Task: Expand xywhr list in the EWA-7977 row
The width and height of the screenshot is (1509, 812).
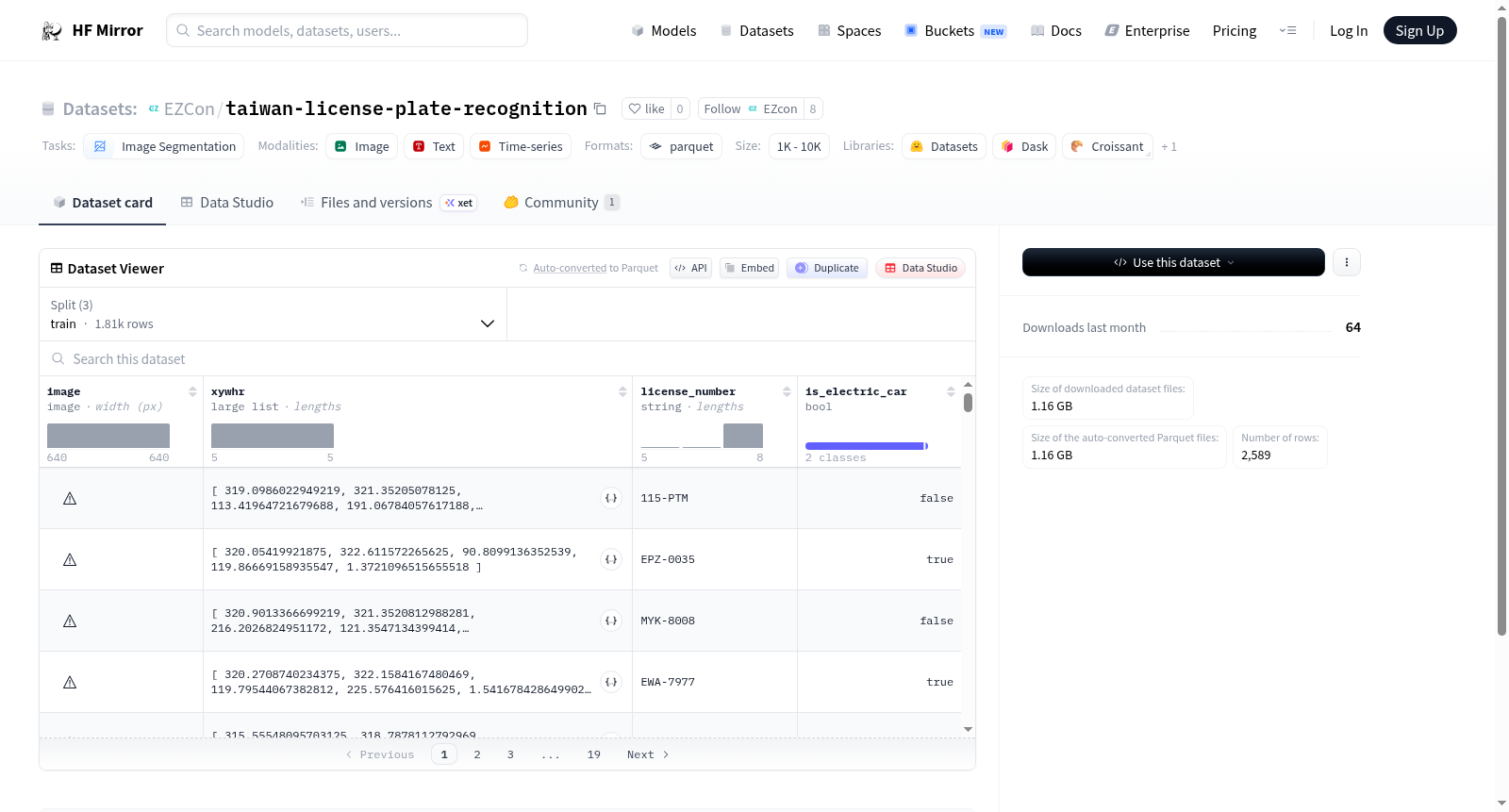Action: click(611, 682)
